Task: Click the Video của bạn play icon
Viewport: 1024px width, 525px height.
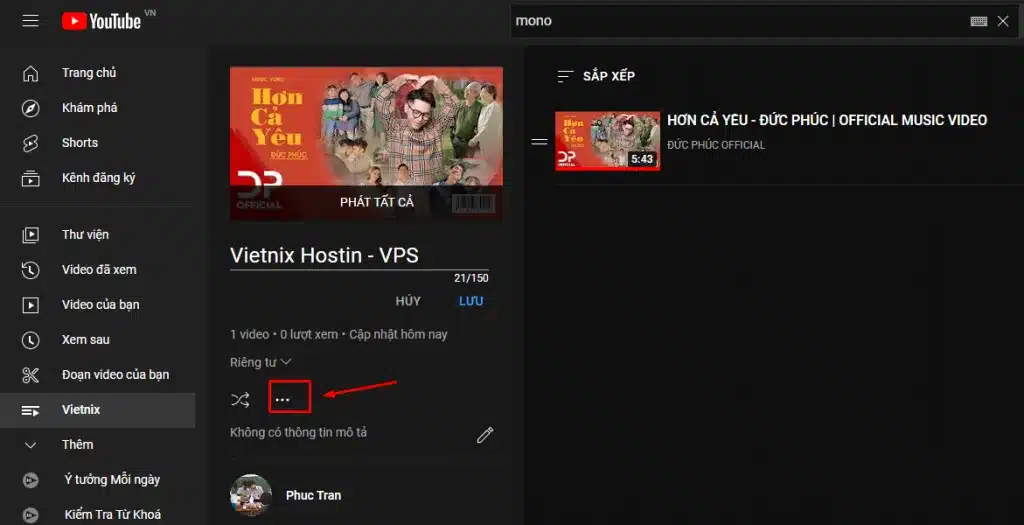Action: pos(30,305)
